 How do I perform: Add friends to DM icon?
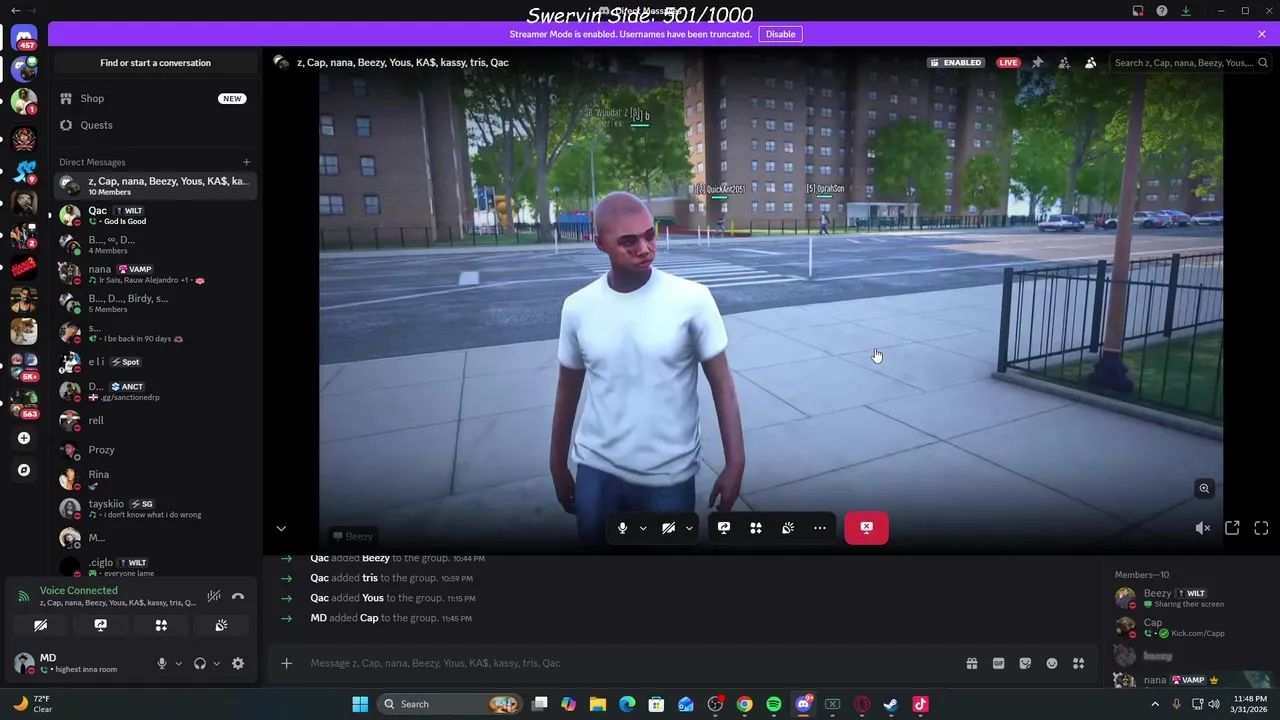point(1064,63)
